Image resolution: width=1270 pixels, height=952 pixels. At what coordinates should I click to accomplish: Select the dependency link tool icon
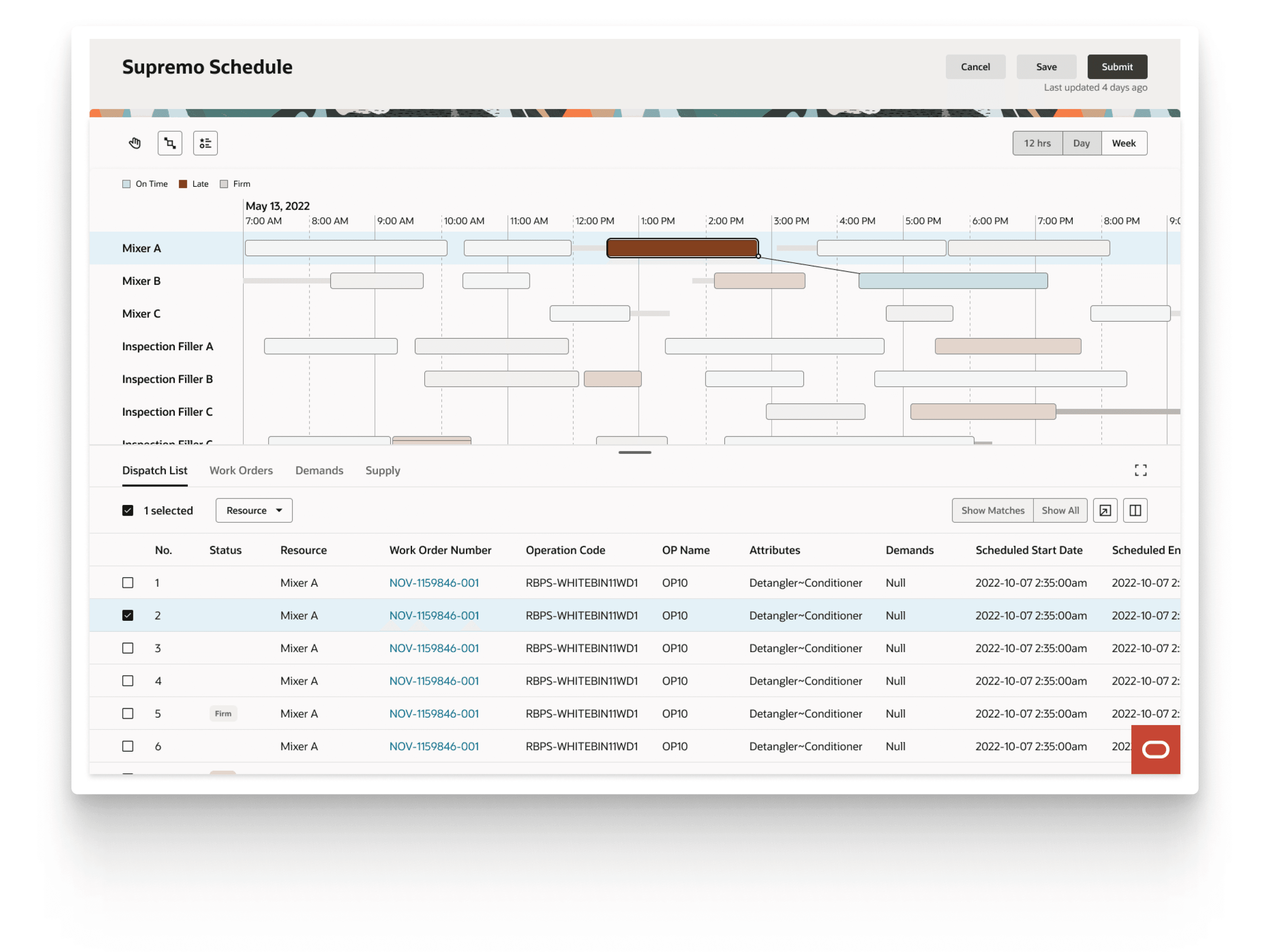coord(170,143)
